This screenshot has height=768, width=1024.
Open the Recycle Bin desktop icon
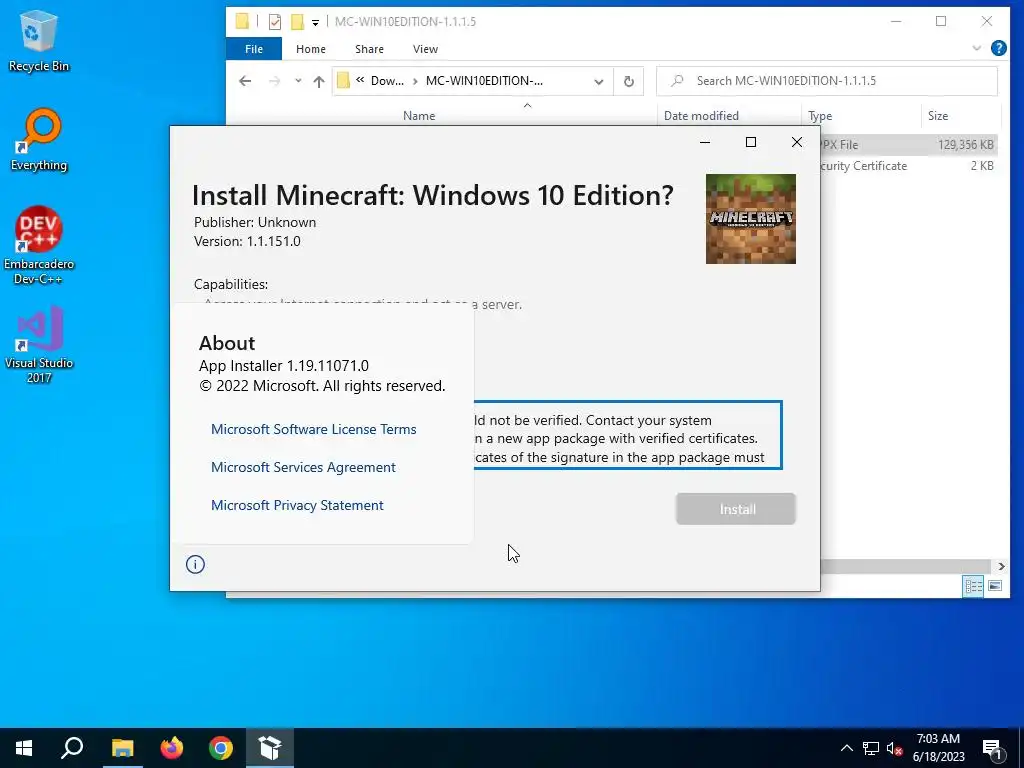(39, 40)
